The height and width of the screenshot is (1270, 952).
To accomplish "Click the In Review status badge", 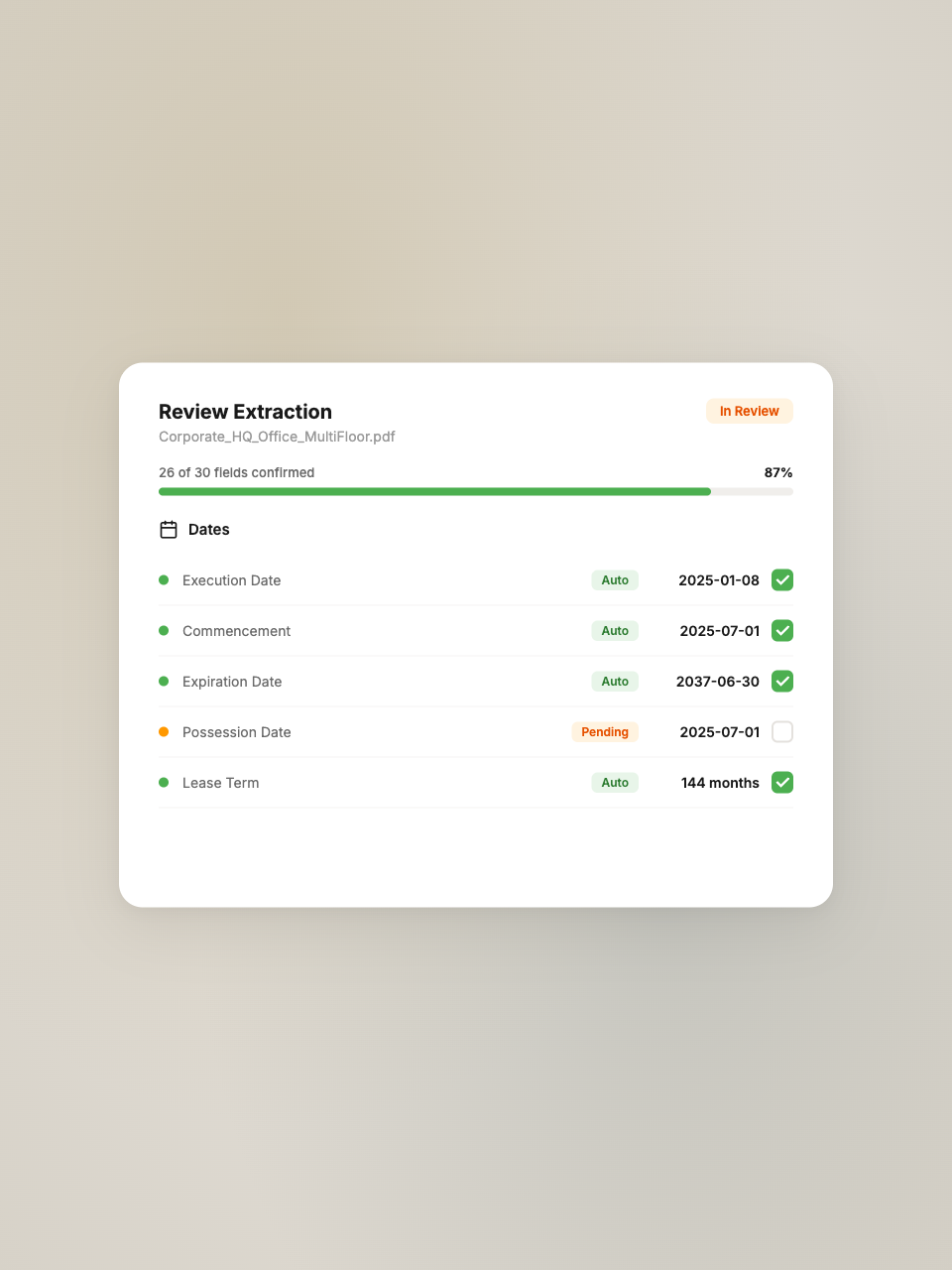I will pos(749,412).
